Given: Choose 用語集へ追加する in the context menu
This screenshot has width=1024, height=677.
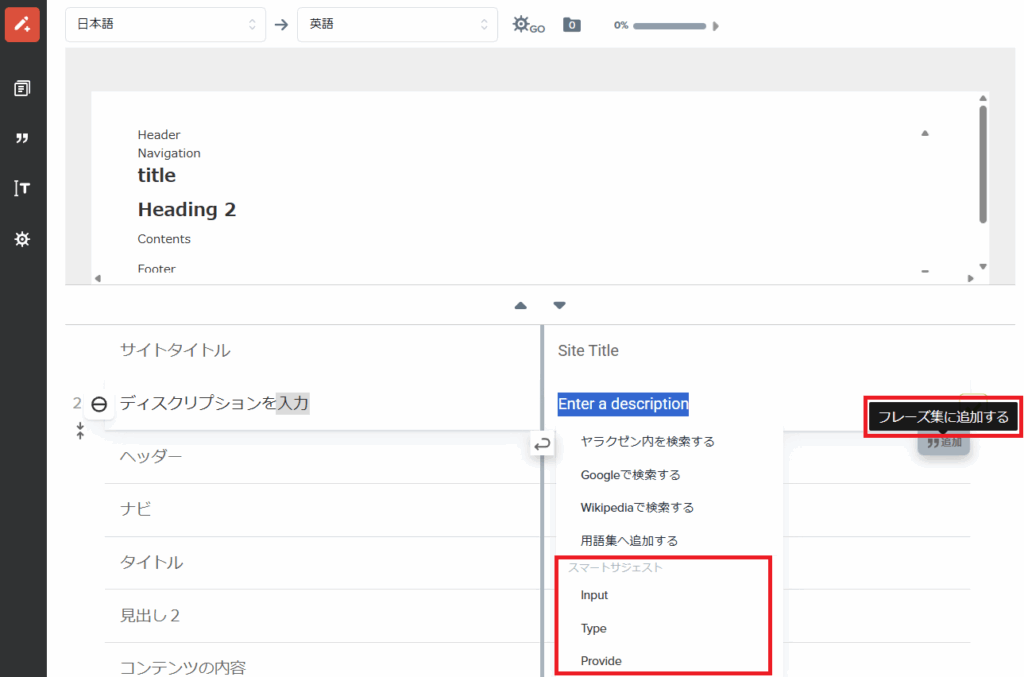Looking at the screenshot, I should coord(629,540).
